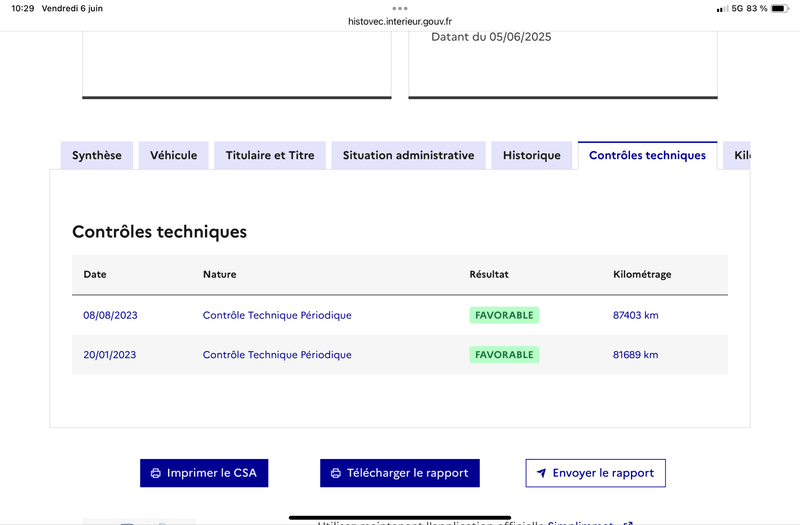Click the FAVORABLE badge for 20/01/2023
The height and width of the screenshot is (525, 800).
[x=504, y=355]
